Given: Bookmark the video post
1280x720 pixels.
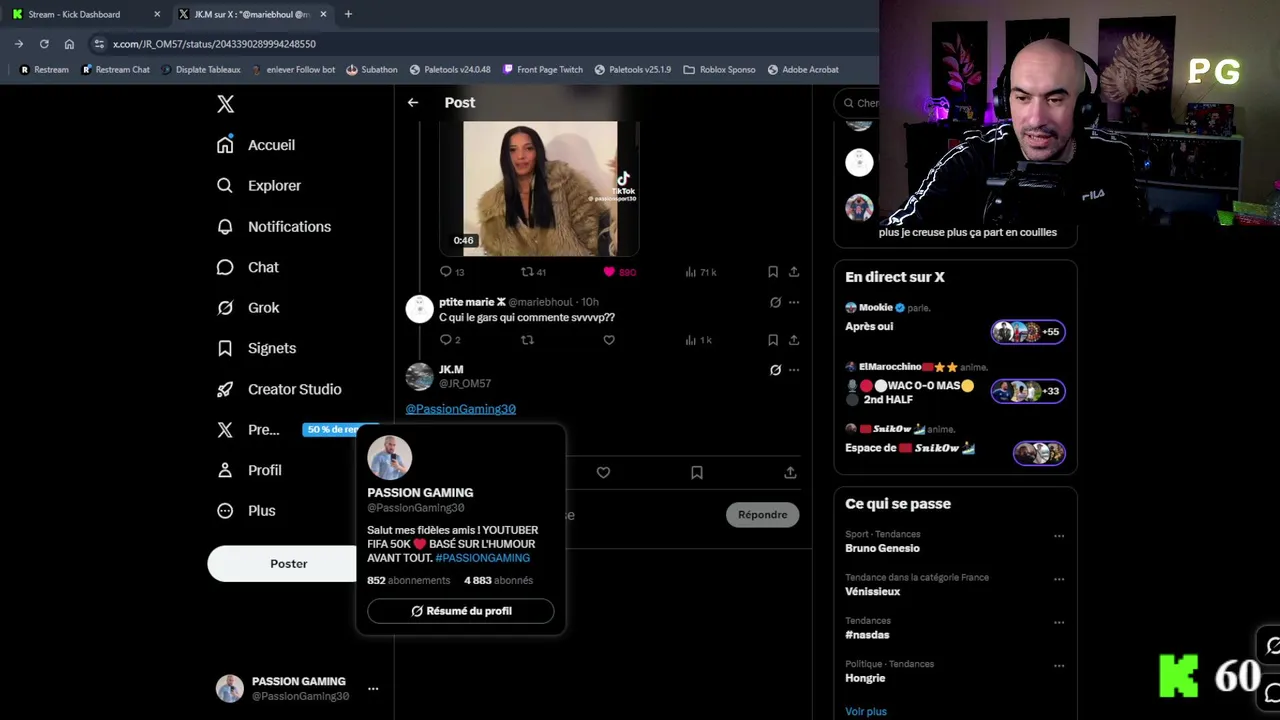Looking at the screenshot, I should click(x=773, y=272).
